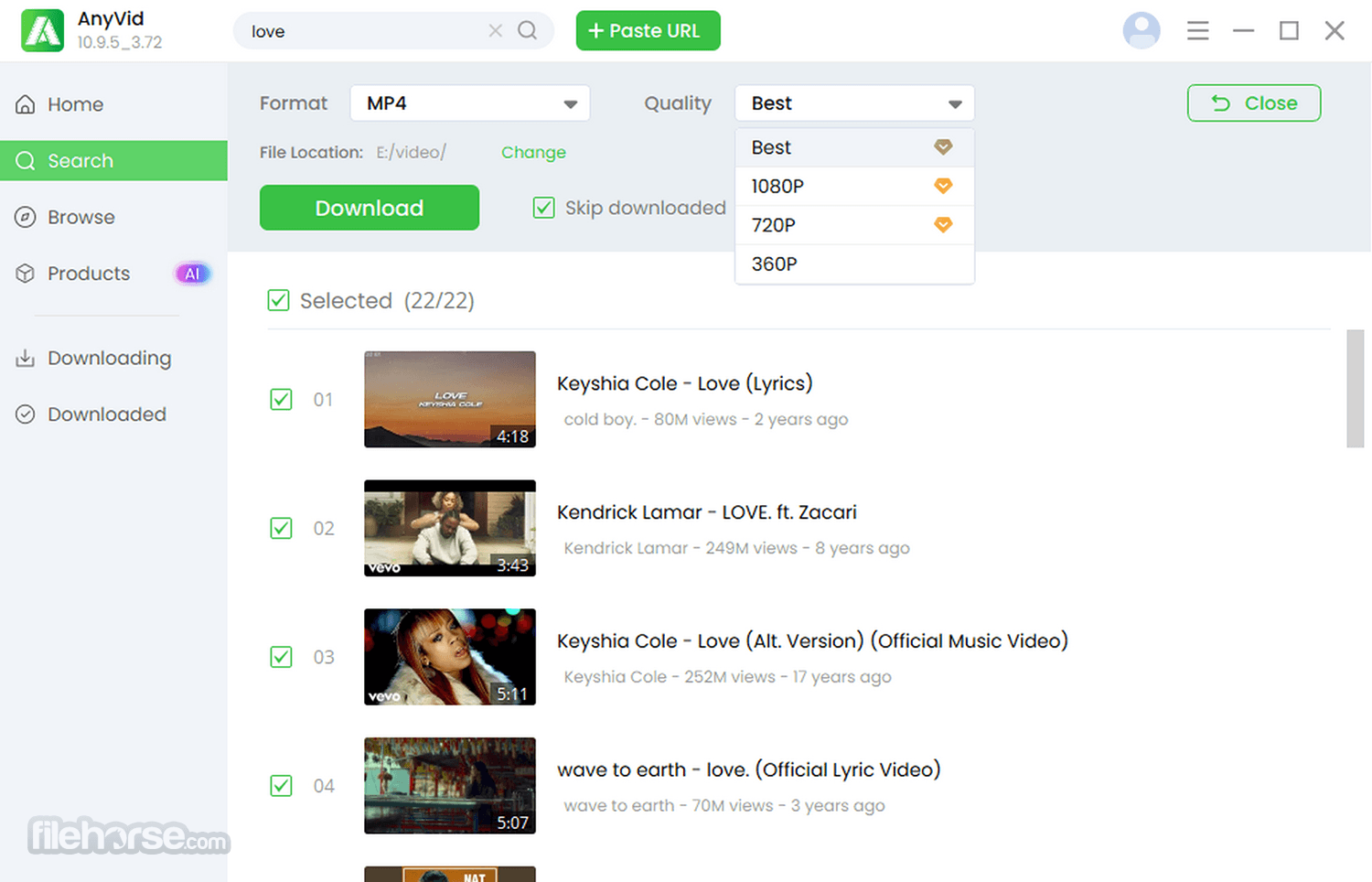Image resolution: width=1372 pixels, height=882 pixels.
Task: Click the green Download button
Action: coord(370,208)
